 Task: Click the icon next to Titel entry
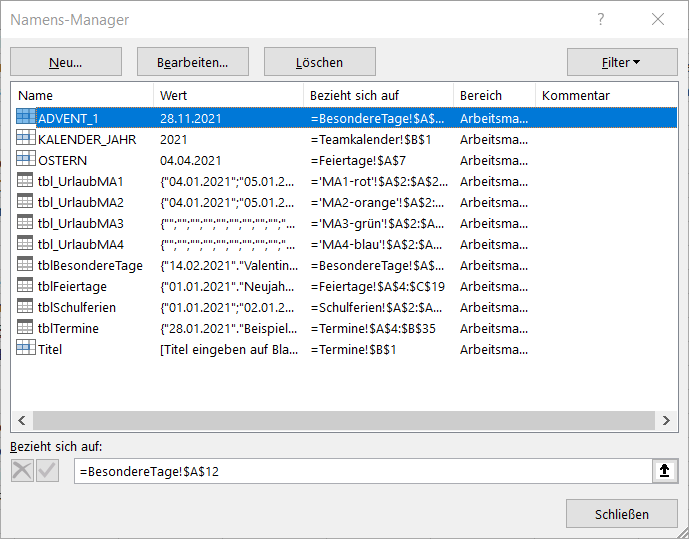26,348
